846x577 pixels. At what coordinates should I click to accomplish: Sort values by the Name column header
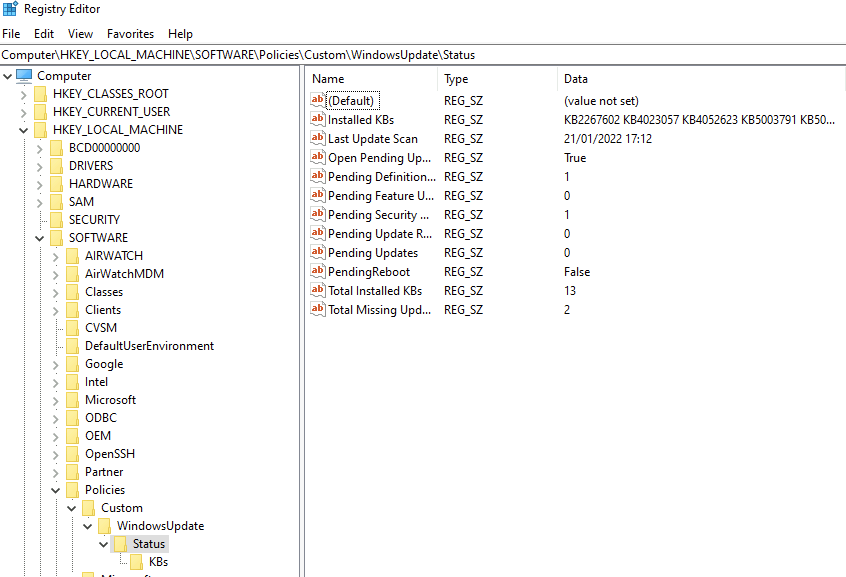[x=370, y=79]
